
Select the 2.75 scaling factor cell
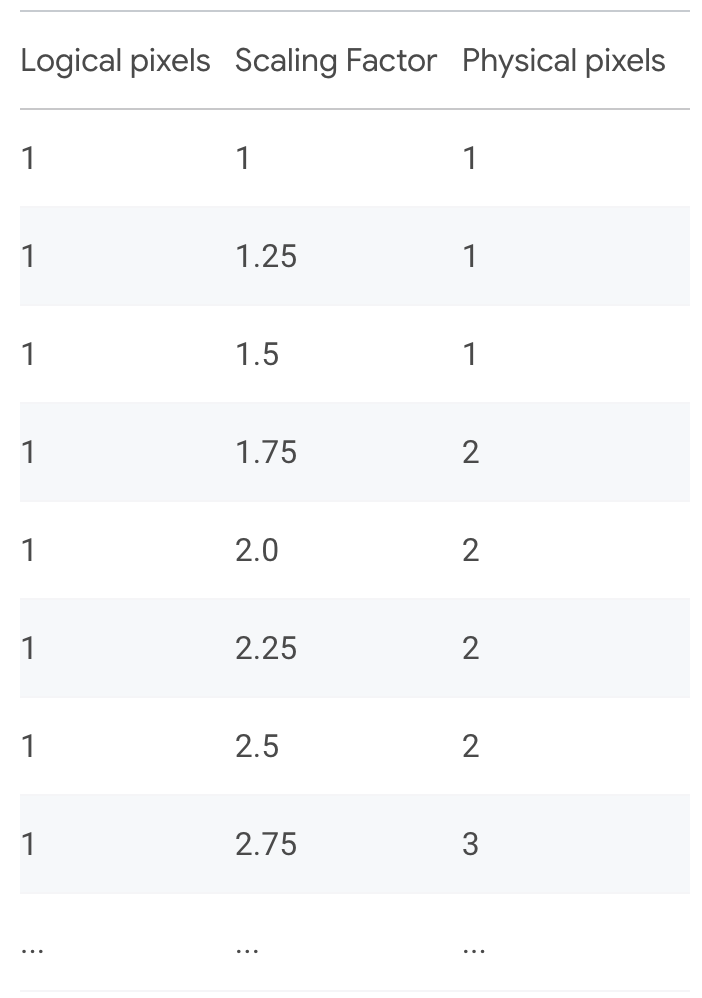point(266,845)
